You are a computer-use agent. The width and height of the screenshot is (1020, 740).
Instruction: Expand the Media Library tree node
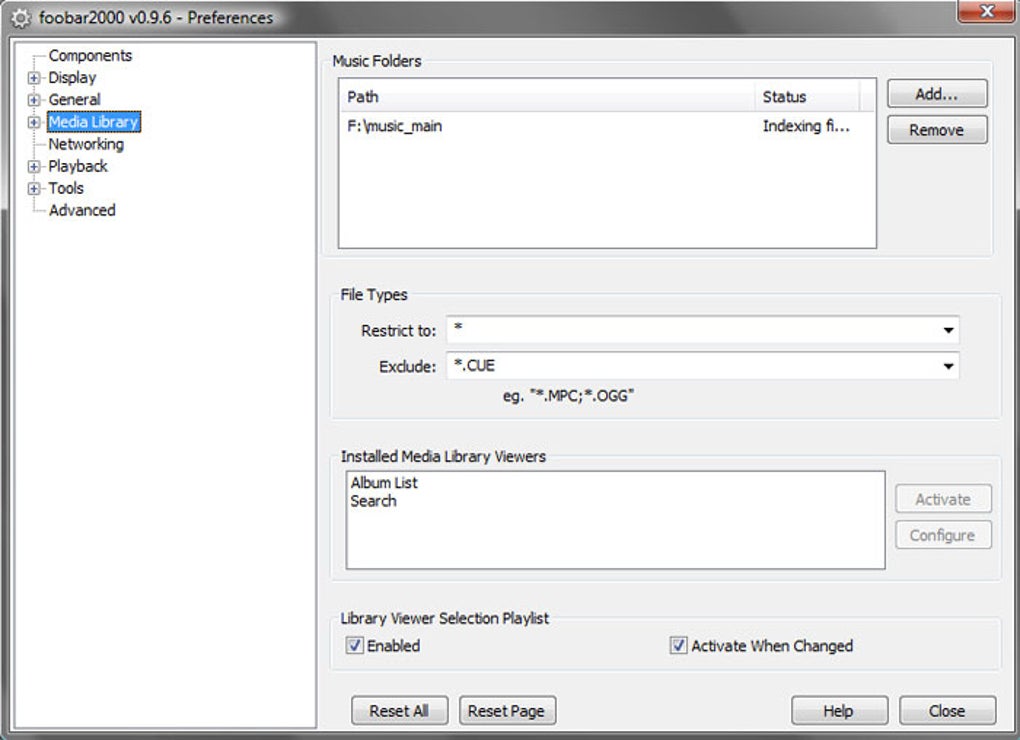[x=34, y=122]
